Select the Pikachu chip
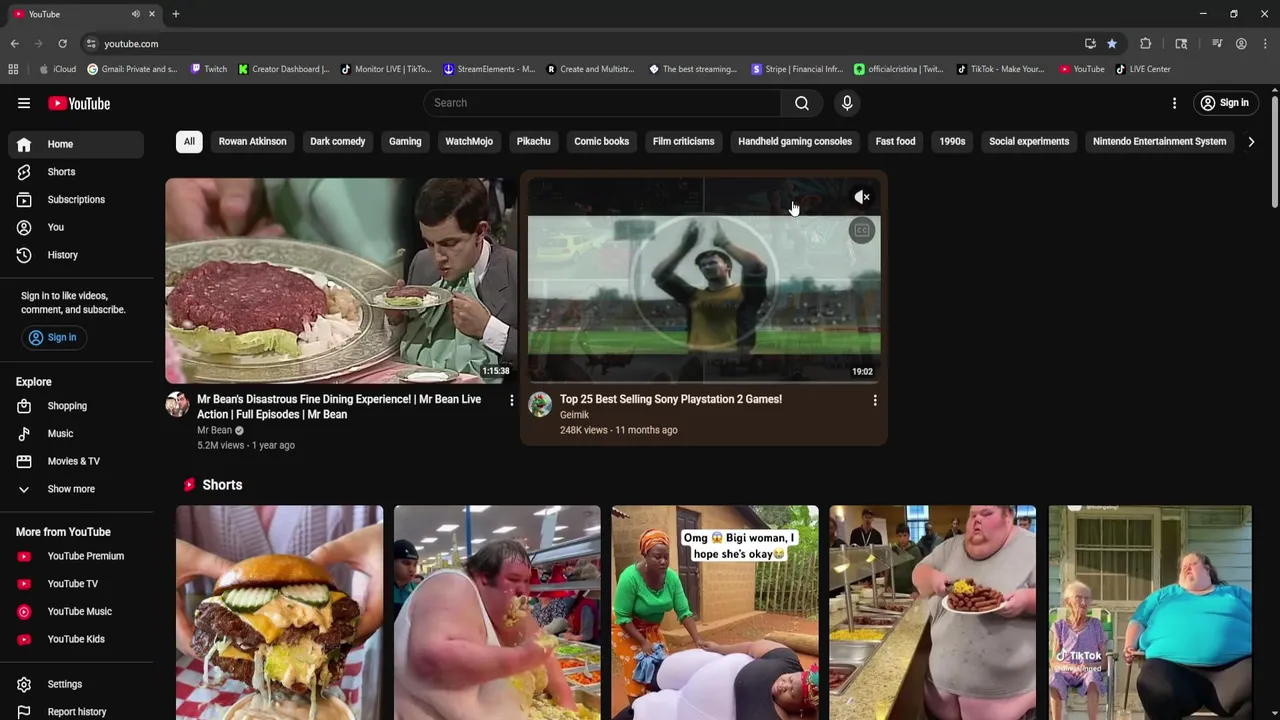 [533, 141]
